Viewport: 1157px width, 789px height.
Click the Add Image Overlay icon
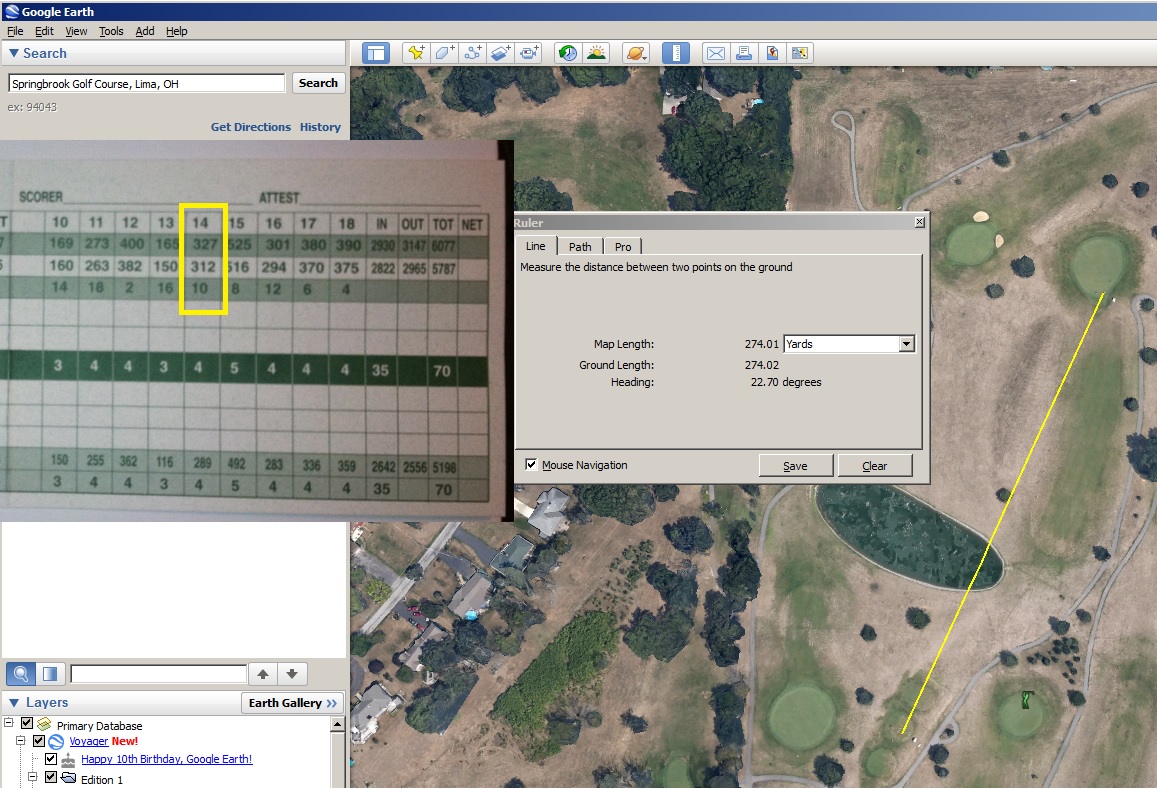pyautogui.click(x=501, y=53)
